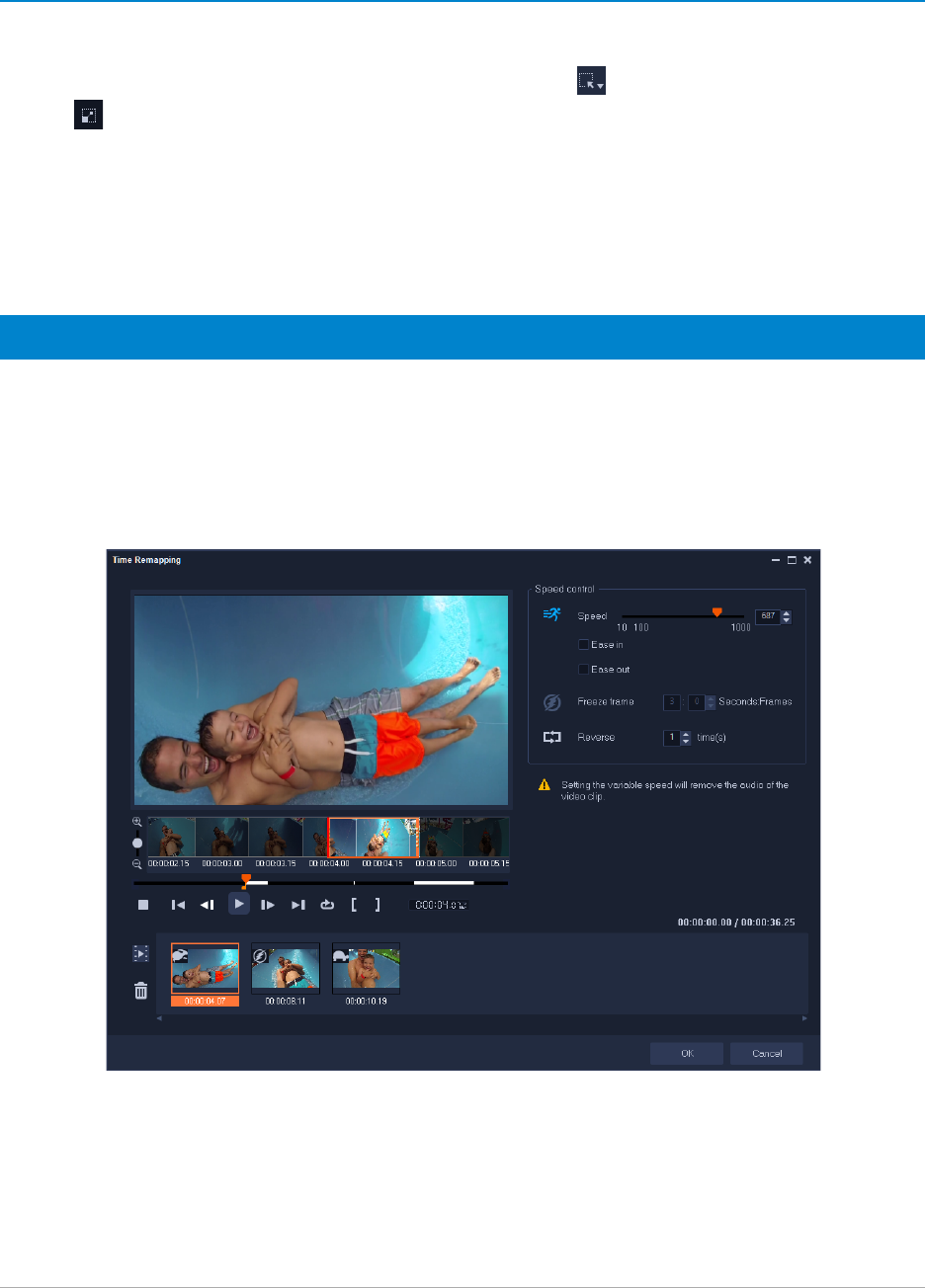Set Mark-in with the left bracket icon
The height and width of the screenshot is (1288, 925).
click(355, 904)
